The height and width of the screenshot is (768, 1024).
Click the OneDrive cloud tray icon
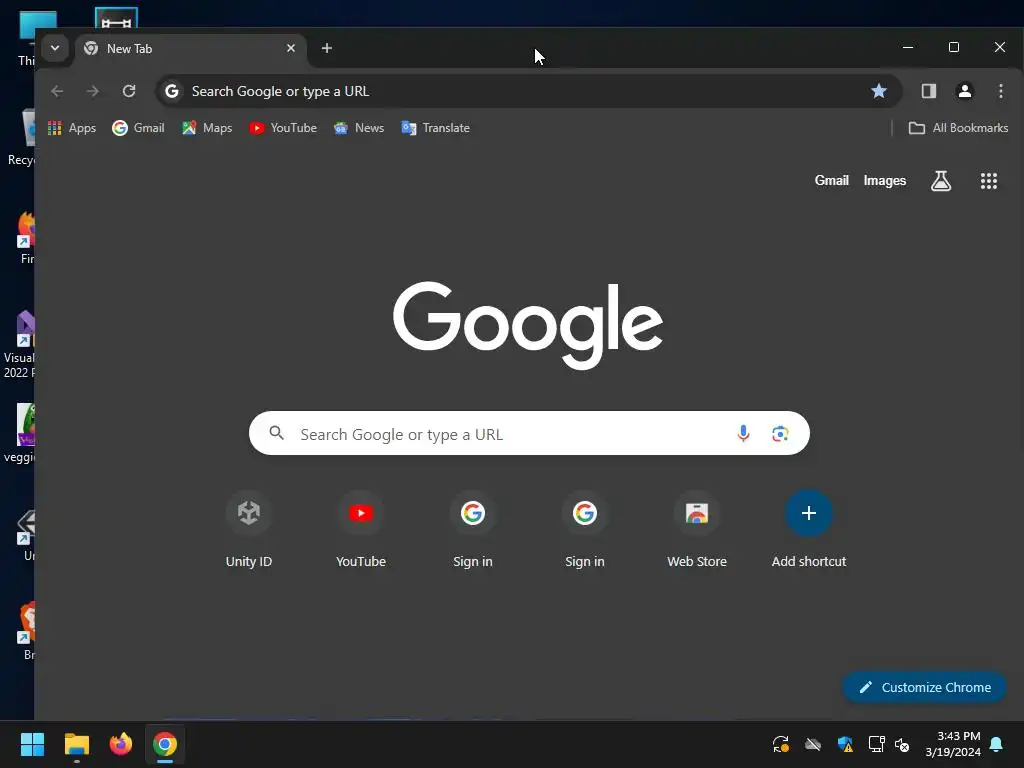813,744
